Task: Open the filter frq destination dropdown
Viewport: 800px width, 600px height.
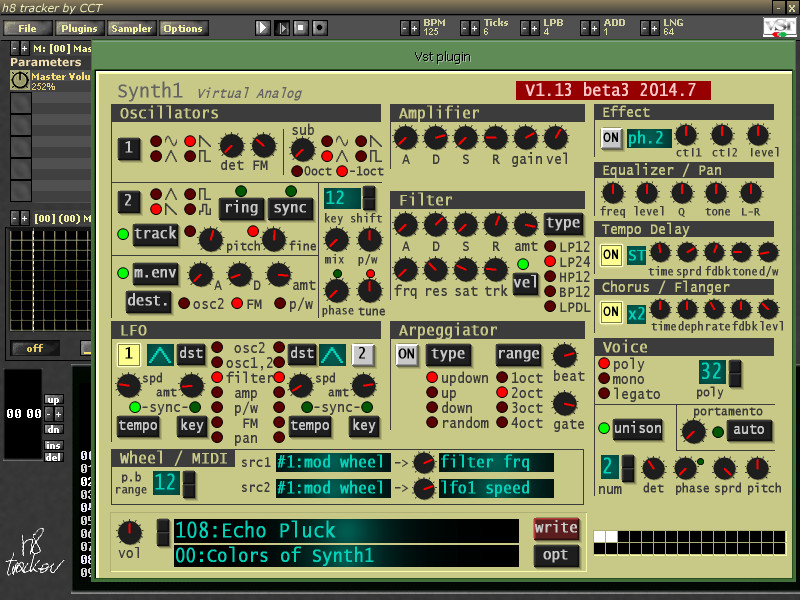Action: pyautogui.click(x=496, y=462)
